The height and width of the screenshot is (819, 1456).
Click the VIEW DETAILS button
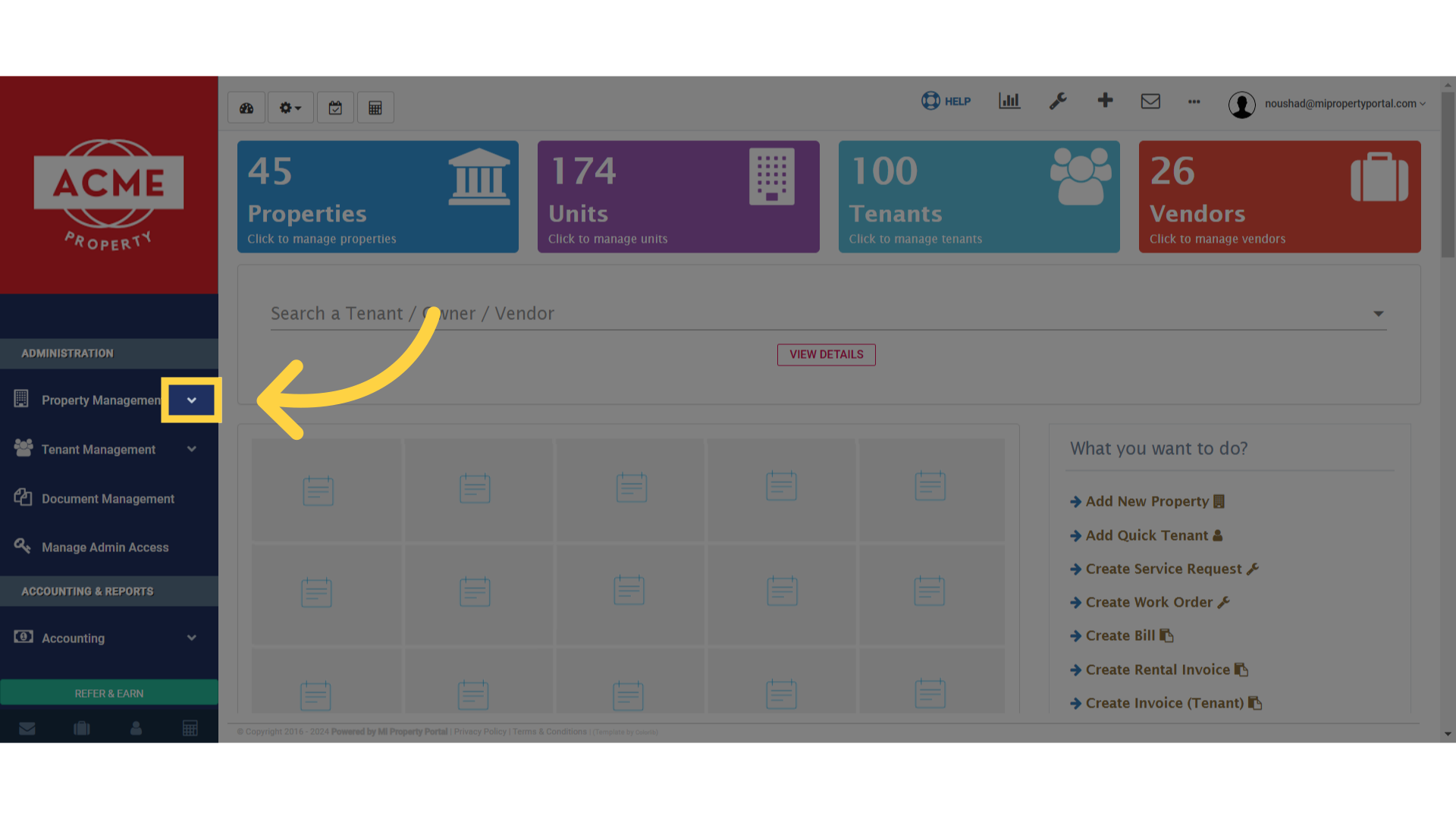(827, 355)
